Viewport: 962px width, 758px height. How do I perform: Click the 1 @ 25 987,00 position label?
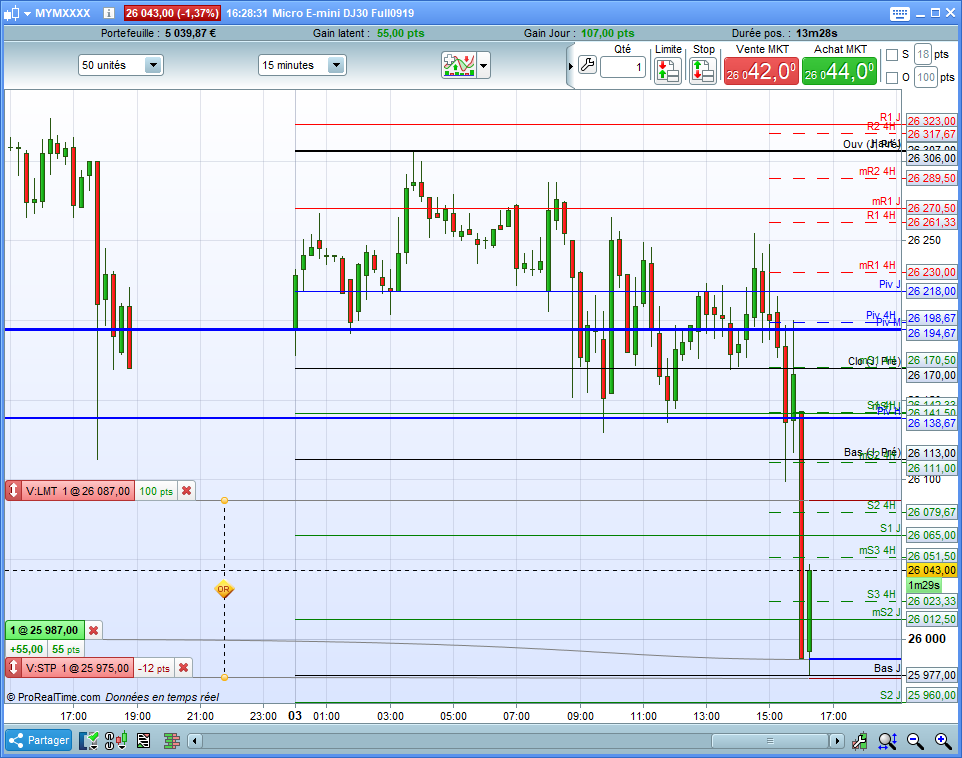[44, 630]
